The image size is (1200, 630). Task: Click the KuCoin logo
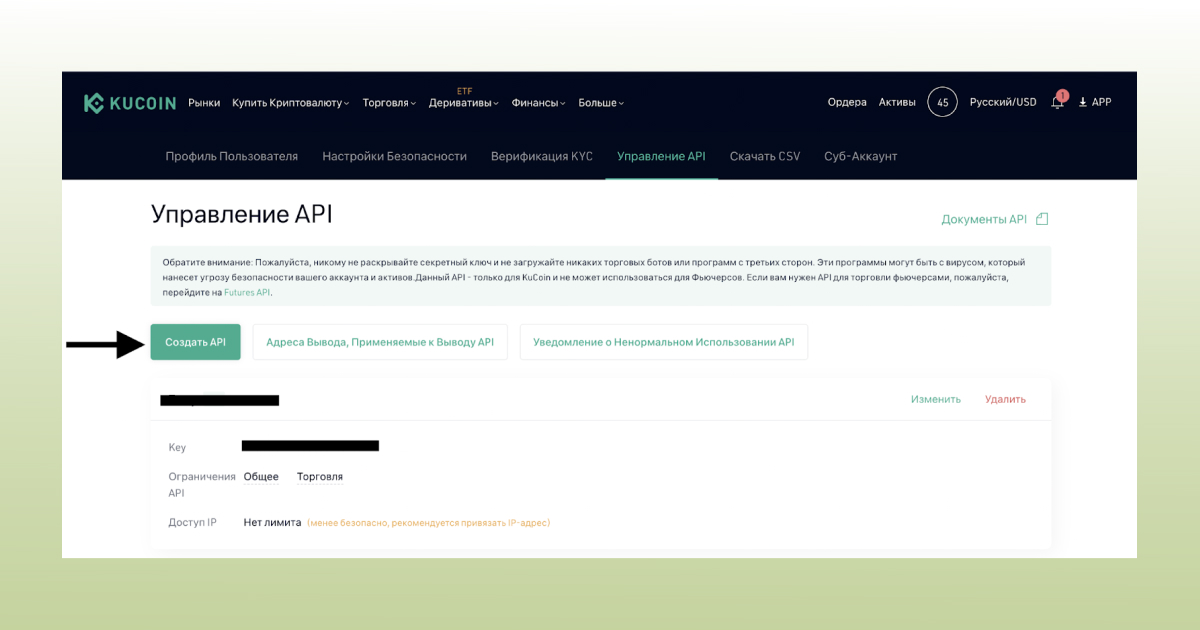[x=131, y=101]
